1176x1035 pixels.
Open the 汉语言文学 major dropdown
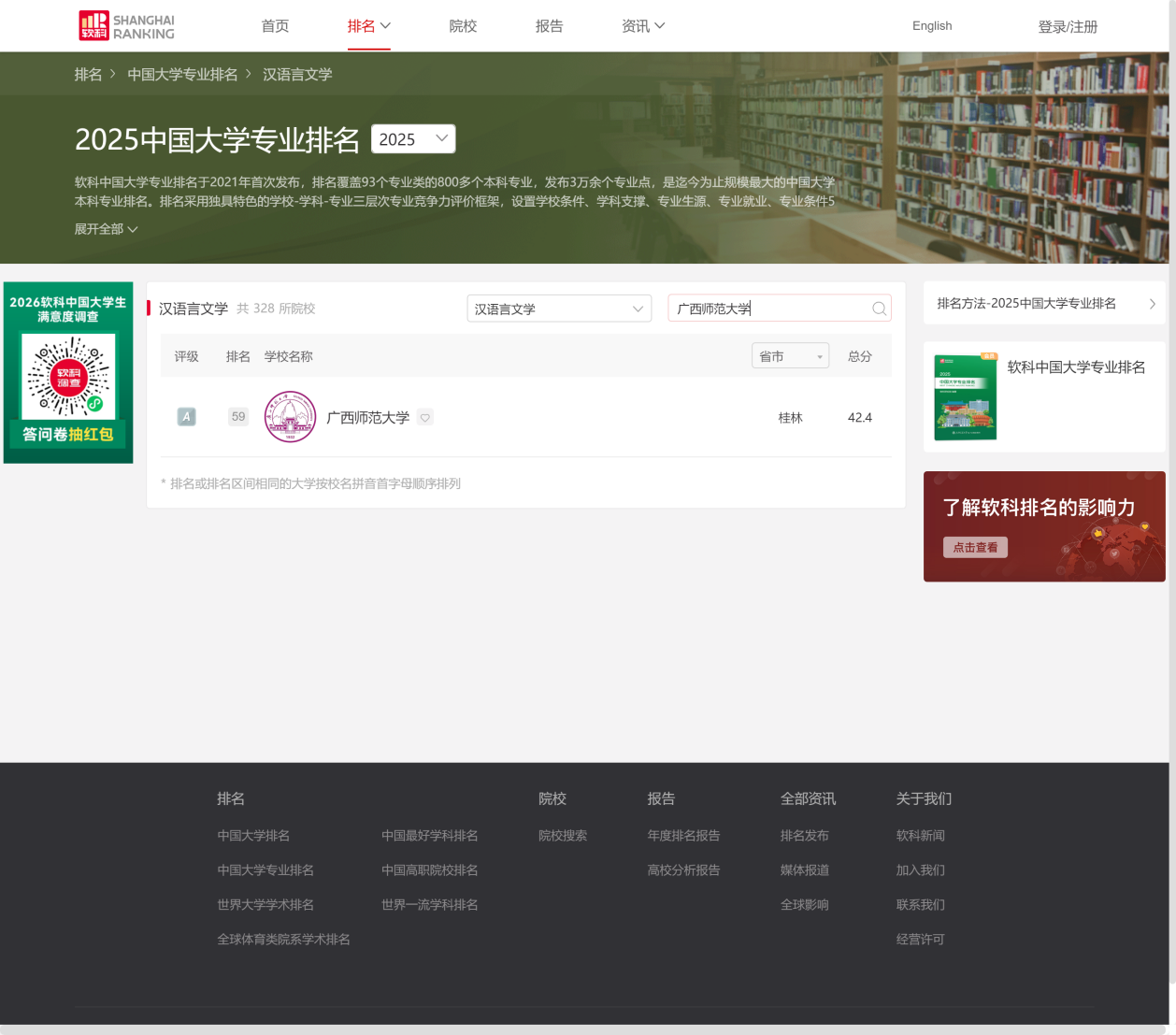coord(558,309)
